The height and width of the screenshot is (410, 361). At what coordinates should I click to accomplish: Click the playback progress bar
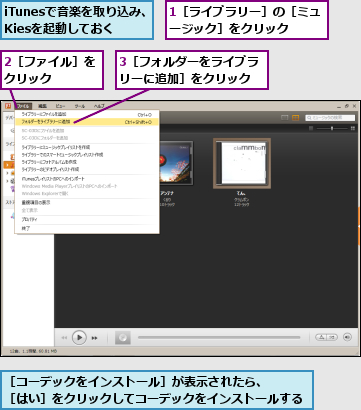(x=219, y=337)
